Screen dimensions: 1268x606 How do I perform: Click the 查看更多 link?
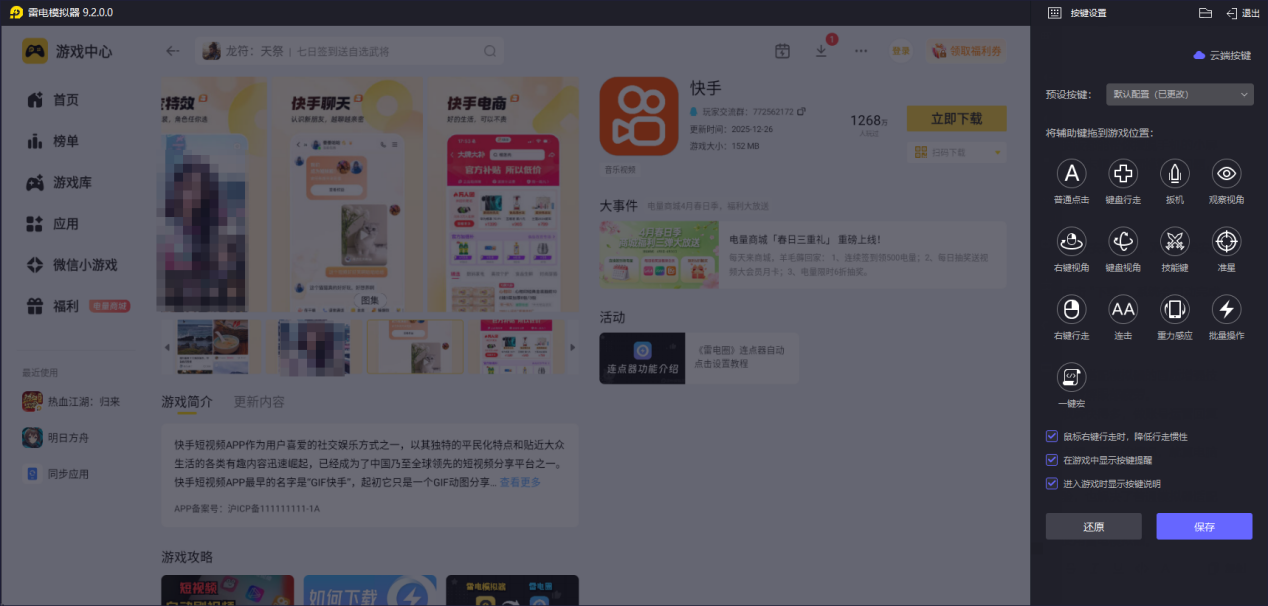(x=520, y=482)
